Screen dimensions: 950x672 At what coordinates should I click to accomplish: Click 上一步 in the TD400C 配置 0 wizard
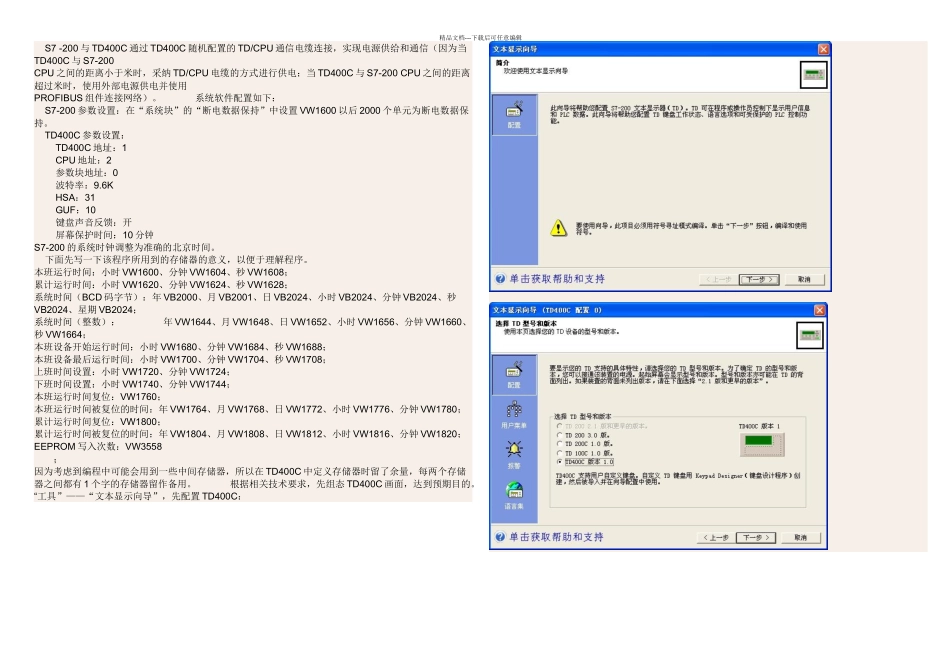(716, 537)
